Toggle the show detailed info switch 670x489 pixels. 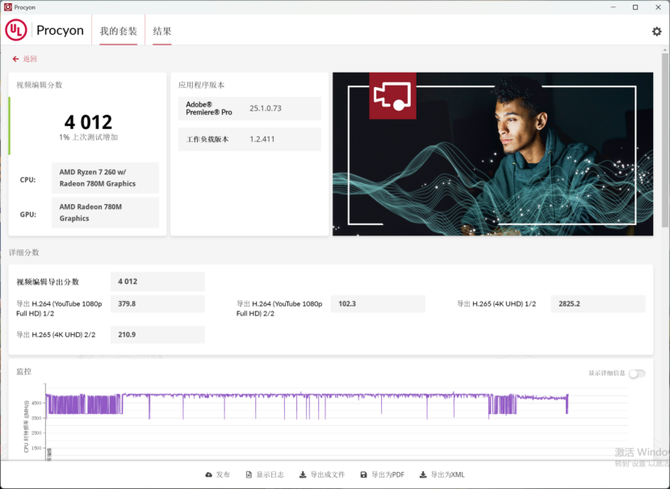[x=636, y=374]
